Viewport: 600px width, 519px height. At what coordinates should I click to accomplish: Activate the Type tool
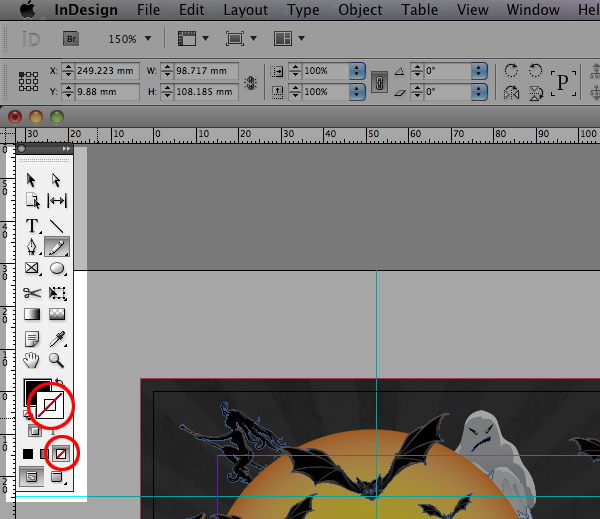pos(32,226)
